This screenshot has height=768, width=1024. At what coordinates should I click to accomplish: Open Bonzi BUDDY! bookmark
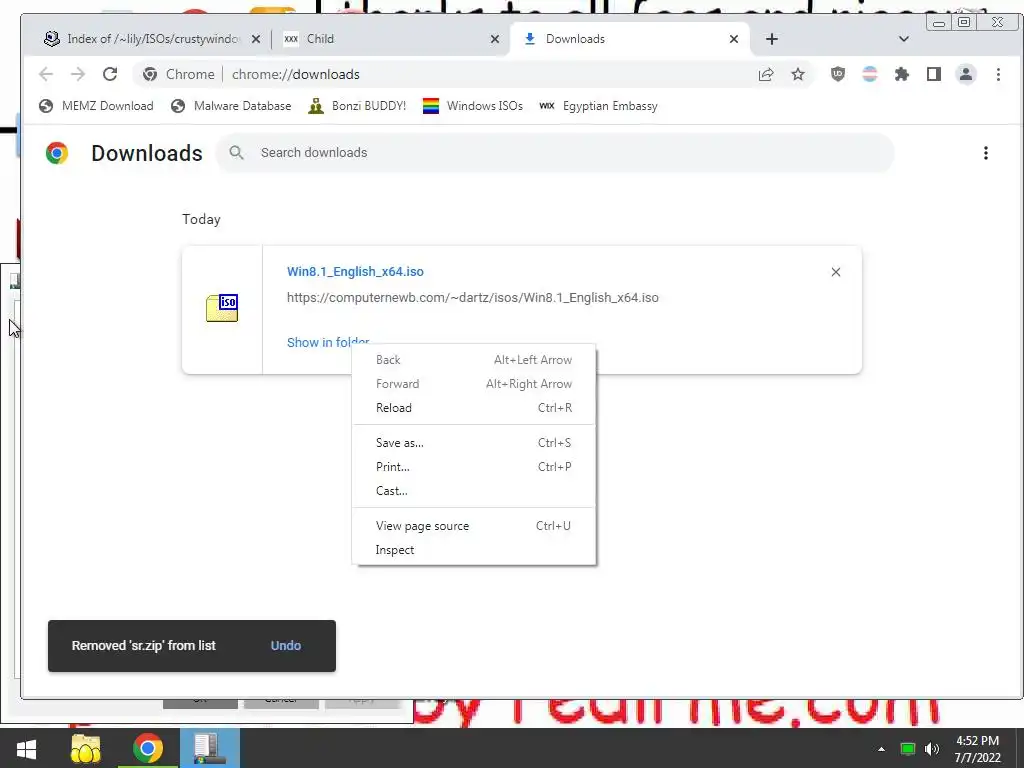coord(357,106)
